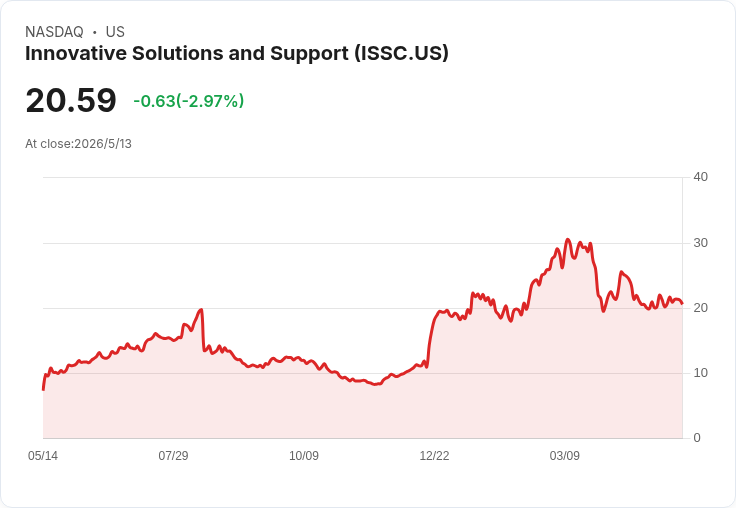
Task: Click the final endpoint of the red price line
Action: (682, 304)
